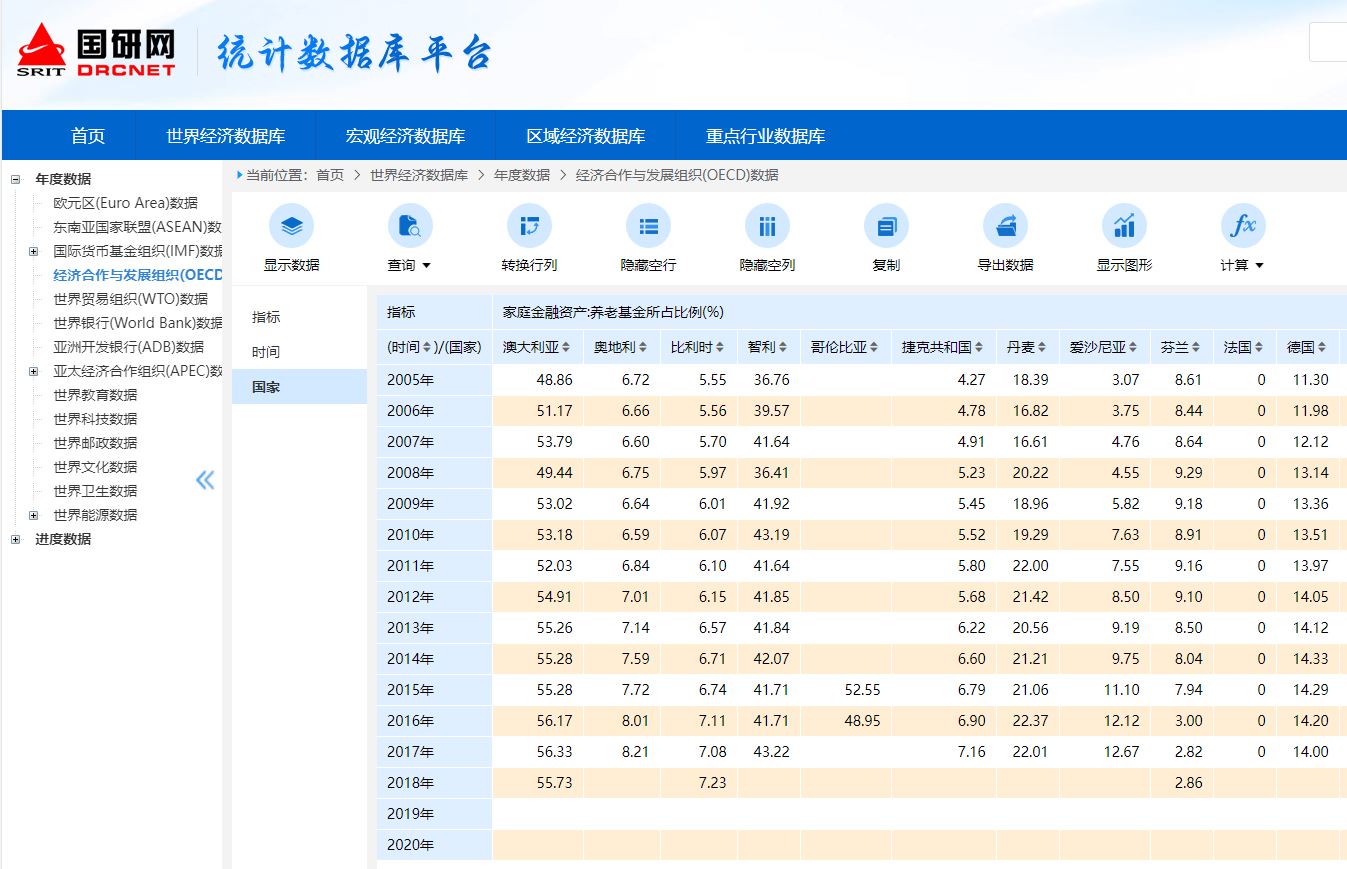The height and width of the screenshot is (869, 1347).
Task: Click the 显示数据 (Display Data) icon
Action: (291, 238)
